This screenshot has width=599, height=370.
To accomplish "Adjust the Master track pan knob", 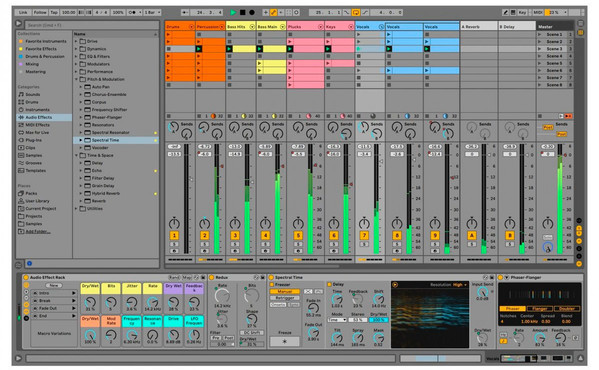I will pos(547,223).
